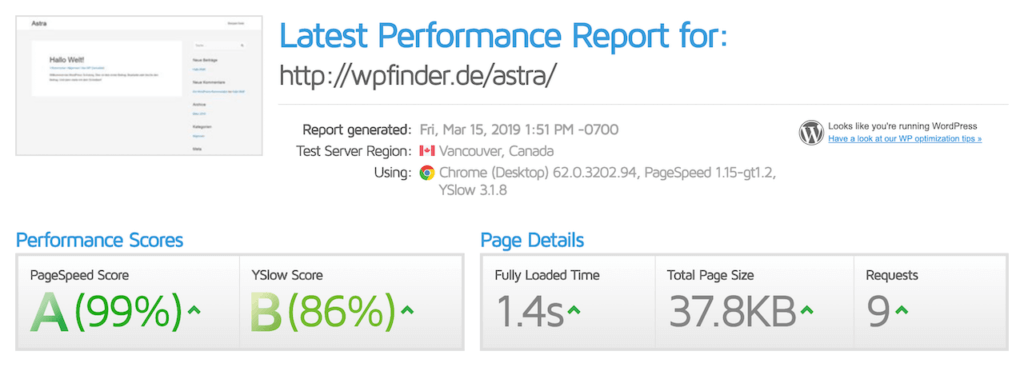
Task: Select the YSlow Score B (86%) grade
Action: tap(323, 312)
